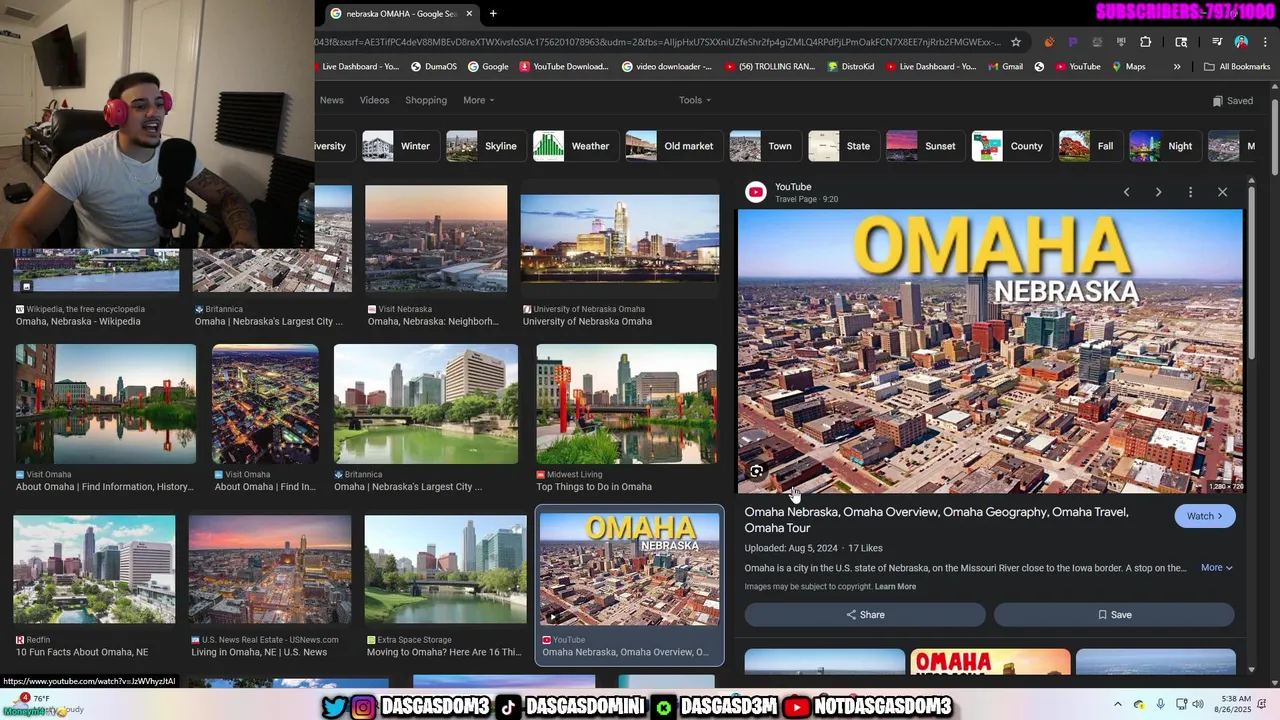The width and height of the screenshot is (1280, 720).
Task: Click the YouTube source header in preview
Action: click(792, 192)
